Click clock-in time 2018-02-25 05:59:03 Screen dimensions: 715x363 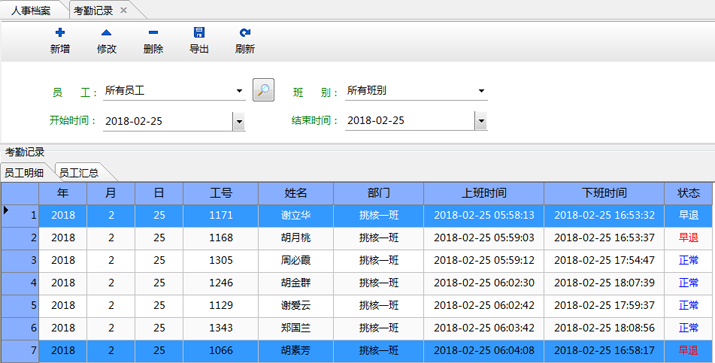(484, 238)
